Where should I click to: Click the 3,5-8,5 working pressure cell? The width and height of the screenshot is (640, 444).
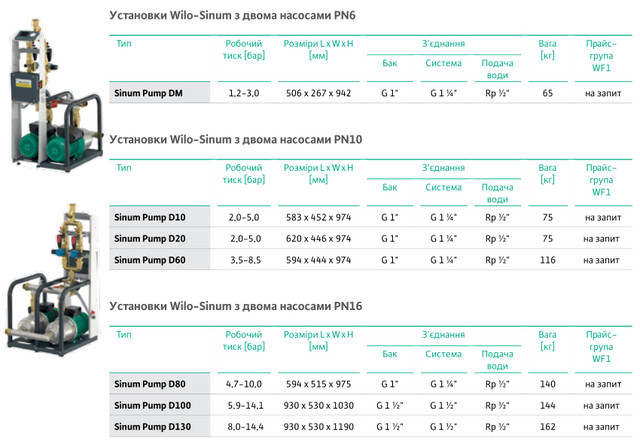[245, 259]
